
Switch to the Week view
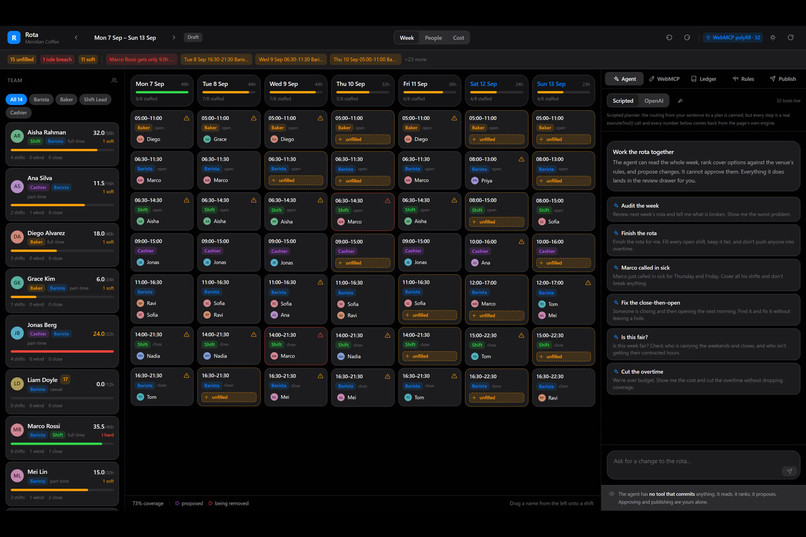tap(407, 38)
